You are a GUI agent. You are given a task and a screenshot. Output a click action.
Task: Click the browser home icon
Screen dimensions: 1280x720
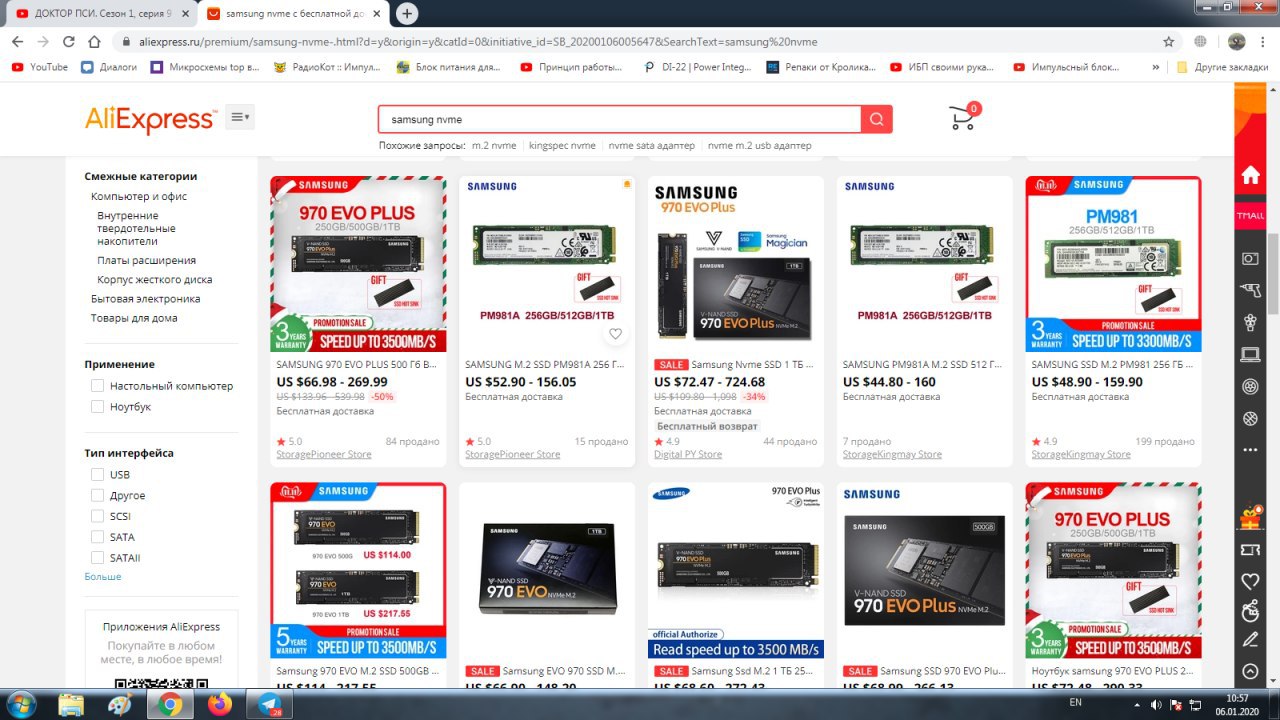(94, 42)
